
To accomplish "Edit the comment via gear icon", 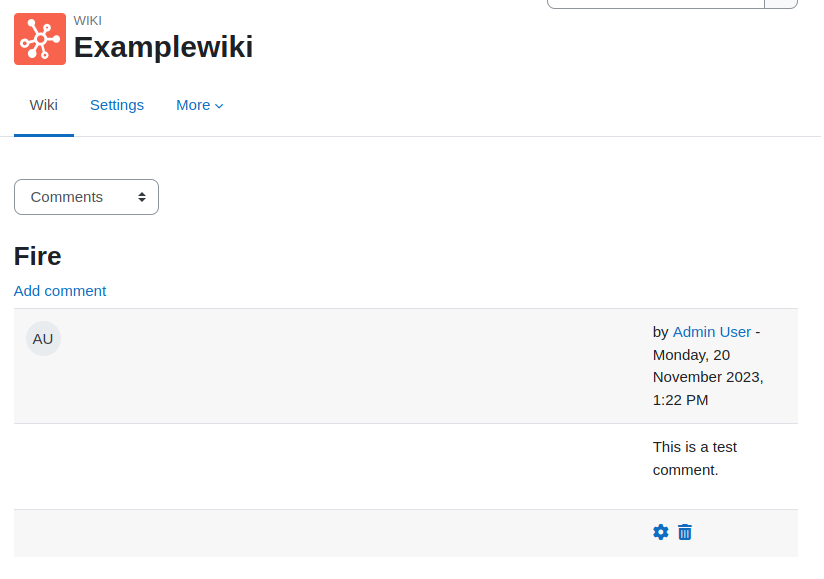I will (661, 532).
